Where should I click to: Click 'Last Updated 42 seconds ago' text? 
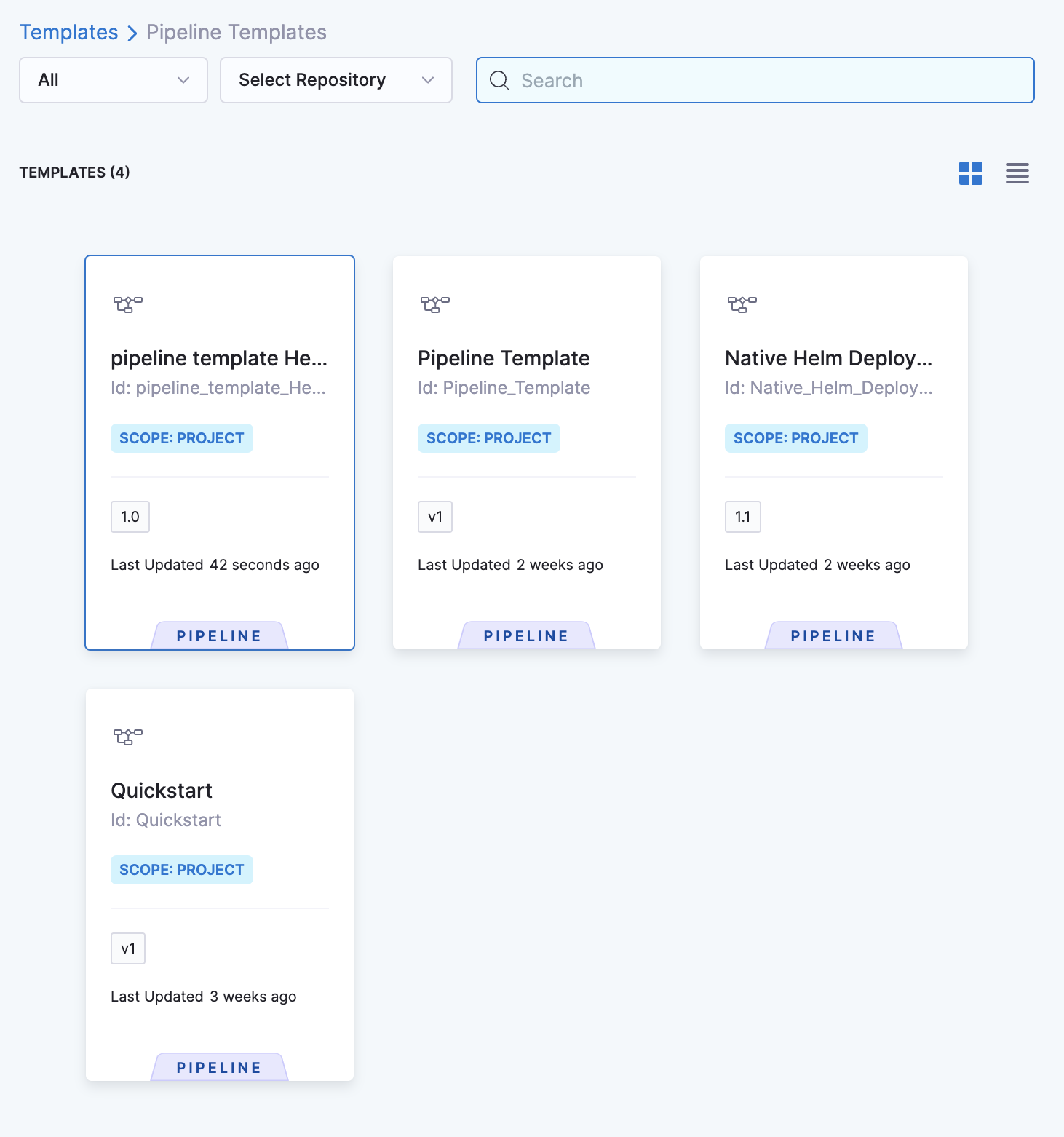215,565
